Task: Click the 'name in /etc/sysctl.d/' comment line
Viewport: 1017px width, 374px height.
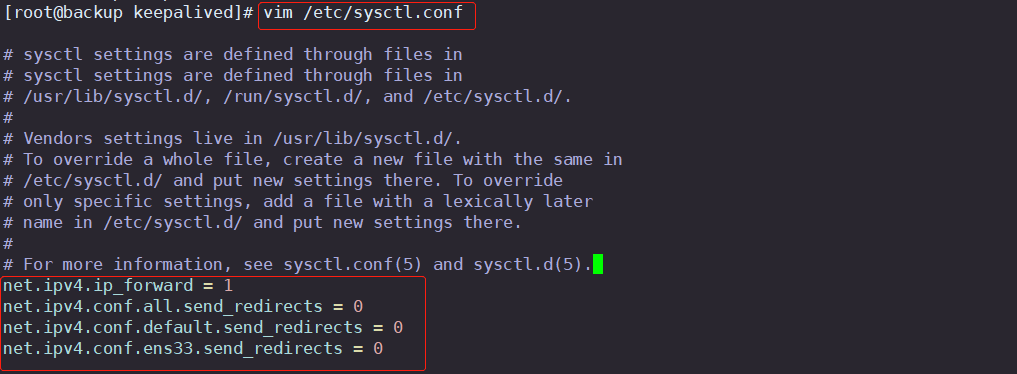Action: 263,222
